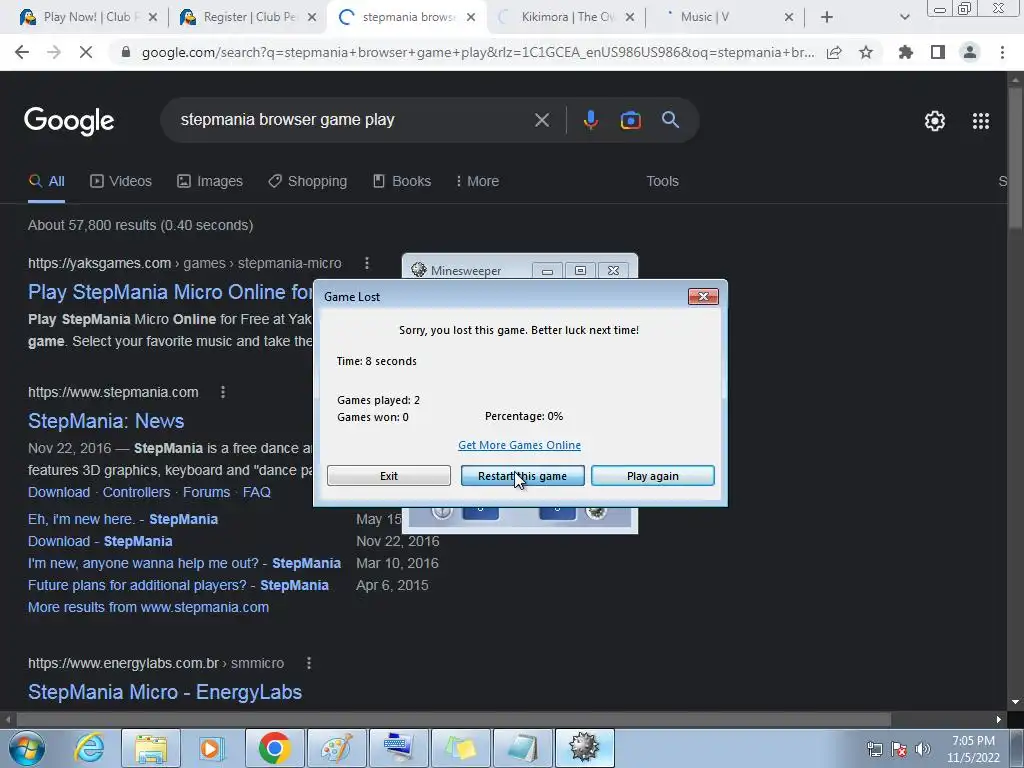
Task: Open the Windows Start menu
Action: click(26, 748)
